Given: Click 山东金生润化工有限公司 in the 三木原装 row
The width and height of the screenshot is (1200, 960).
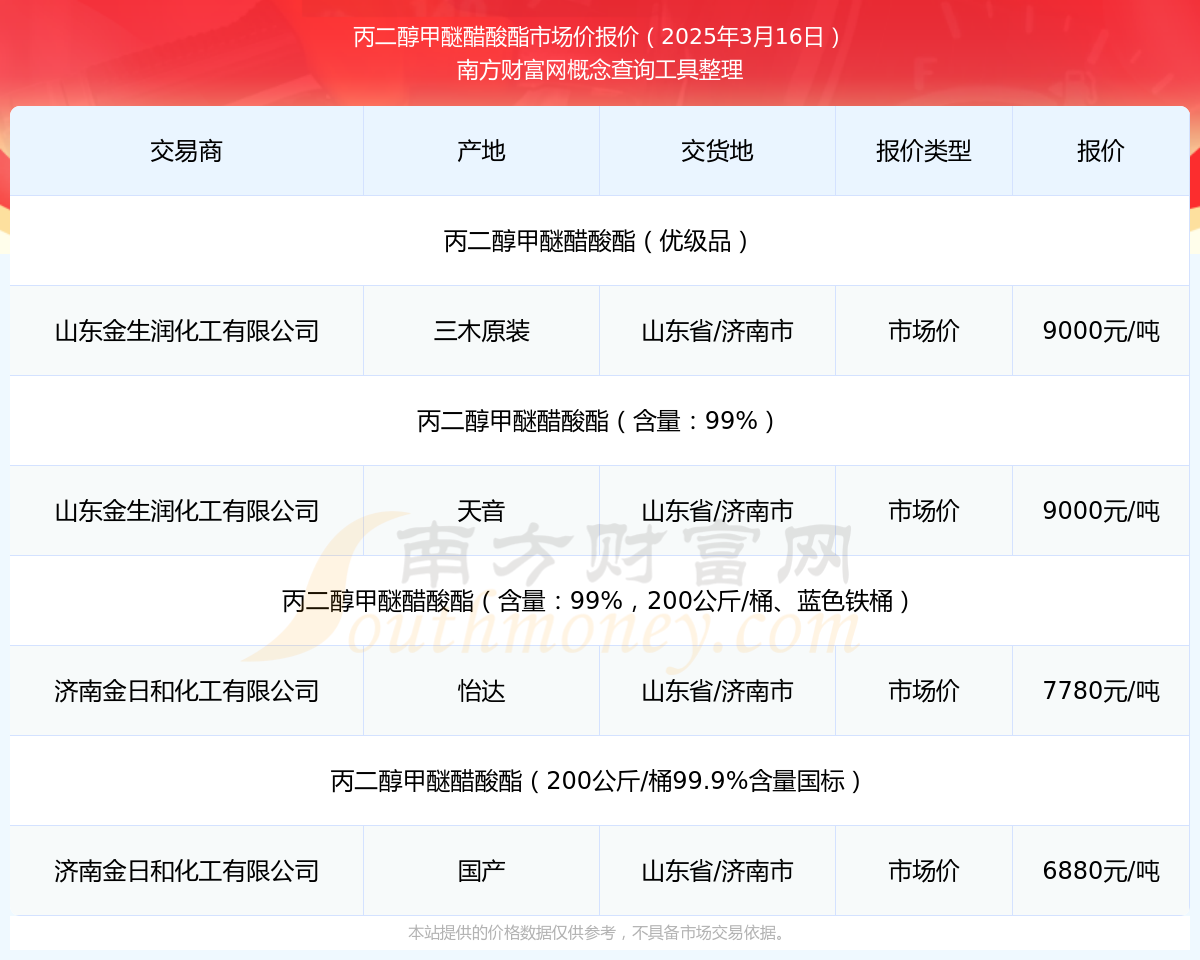Looking at the screenshot, I should pyautogui.click(x=186, y=331).
